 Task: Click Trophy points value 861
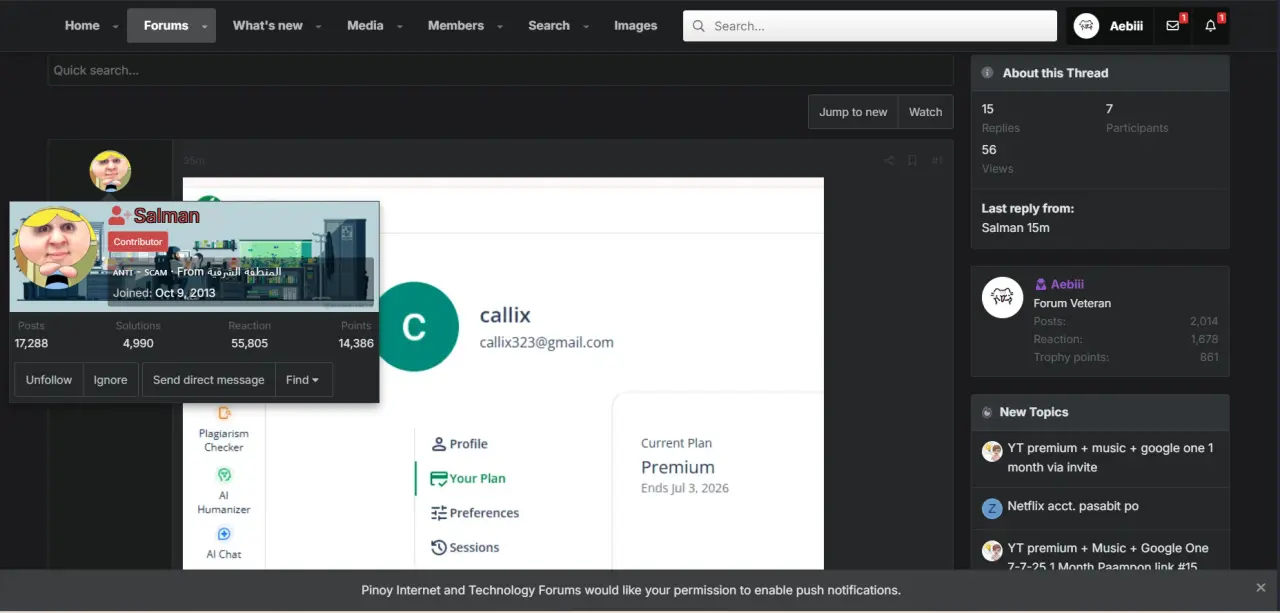(1209, 357)
